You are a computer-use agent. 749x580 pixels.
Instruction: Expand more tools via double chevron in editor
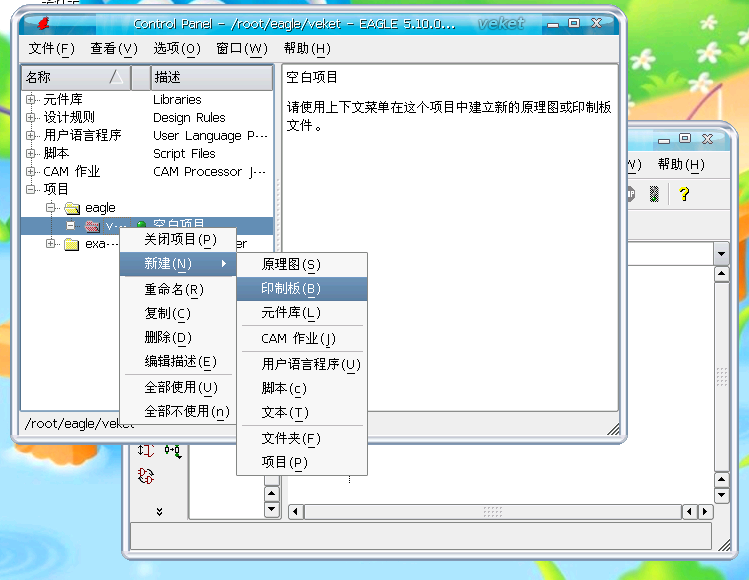pos(160,512)
